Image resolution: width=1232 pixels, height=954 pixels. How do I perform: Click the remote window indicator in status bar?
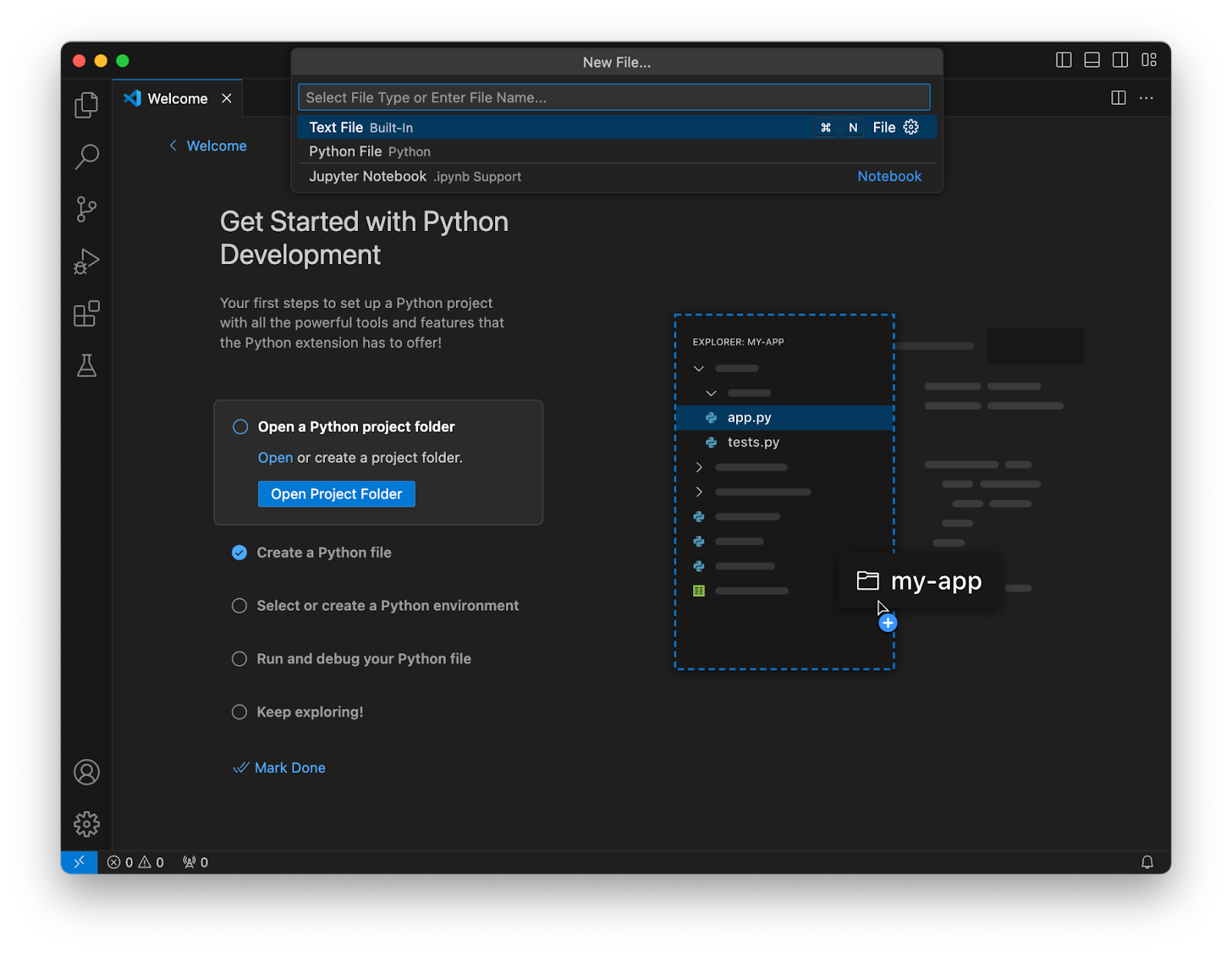pos(79,862)
